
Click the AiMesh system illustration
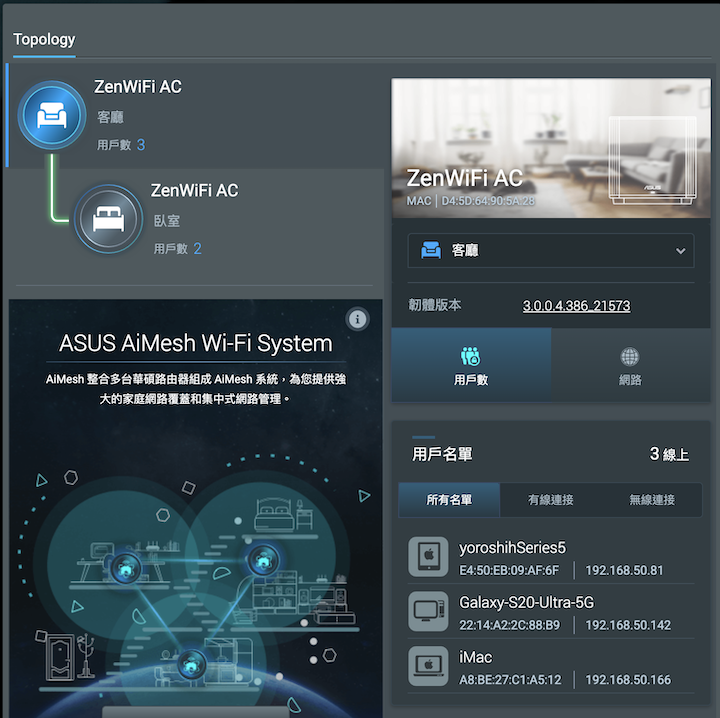click(x=196, y=585)
